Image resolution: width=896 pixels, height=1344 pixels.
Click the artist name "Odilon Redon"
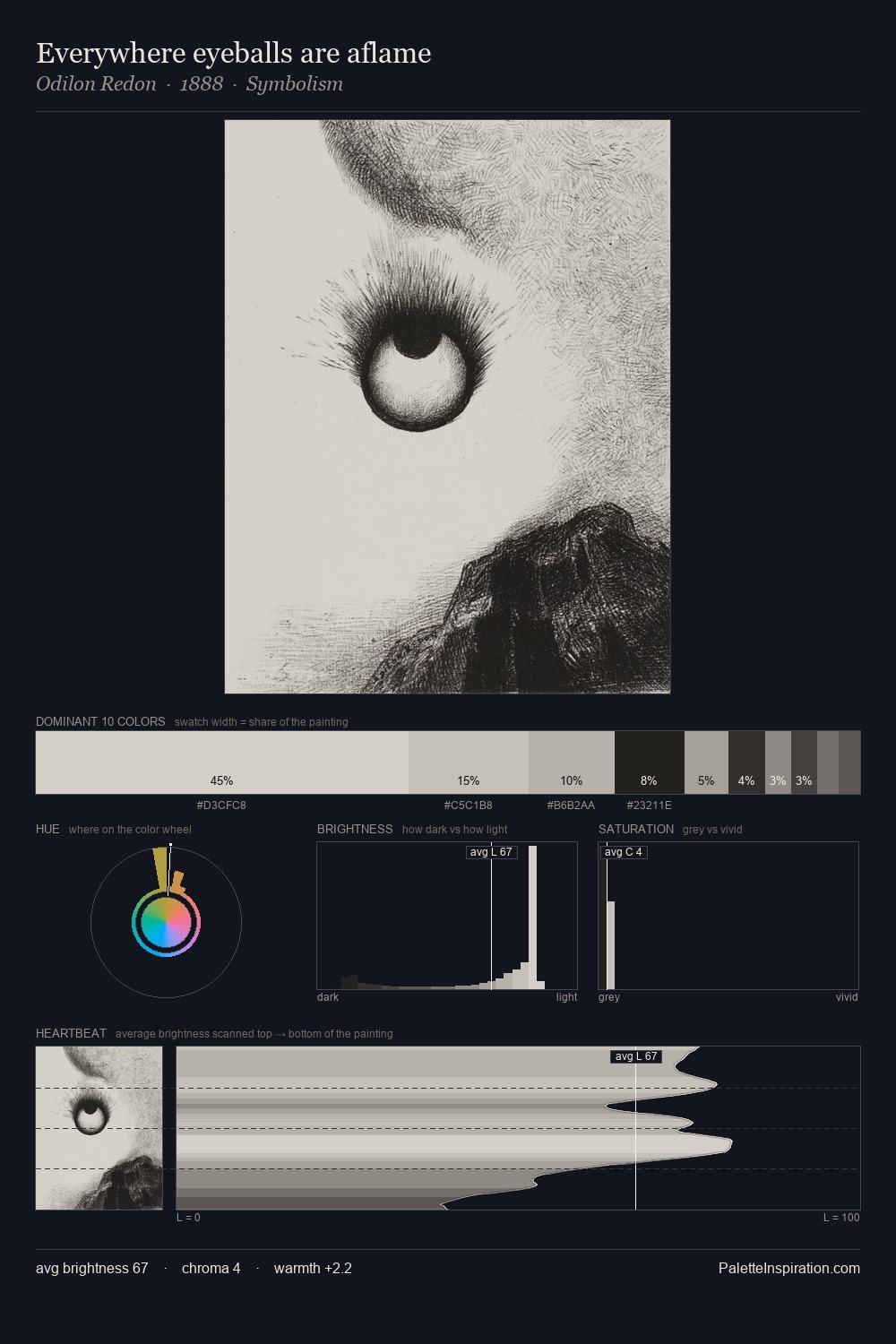point(96,84)
